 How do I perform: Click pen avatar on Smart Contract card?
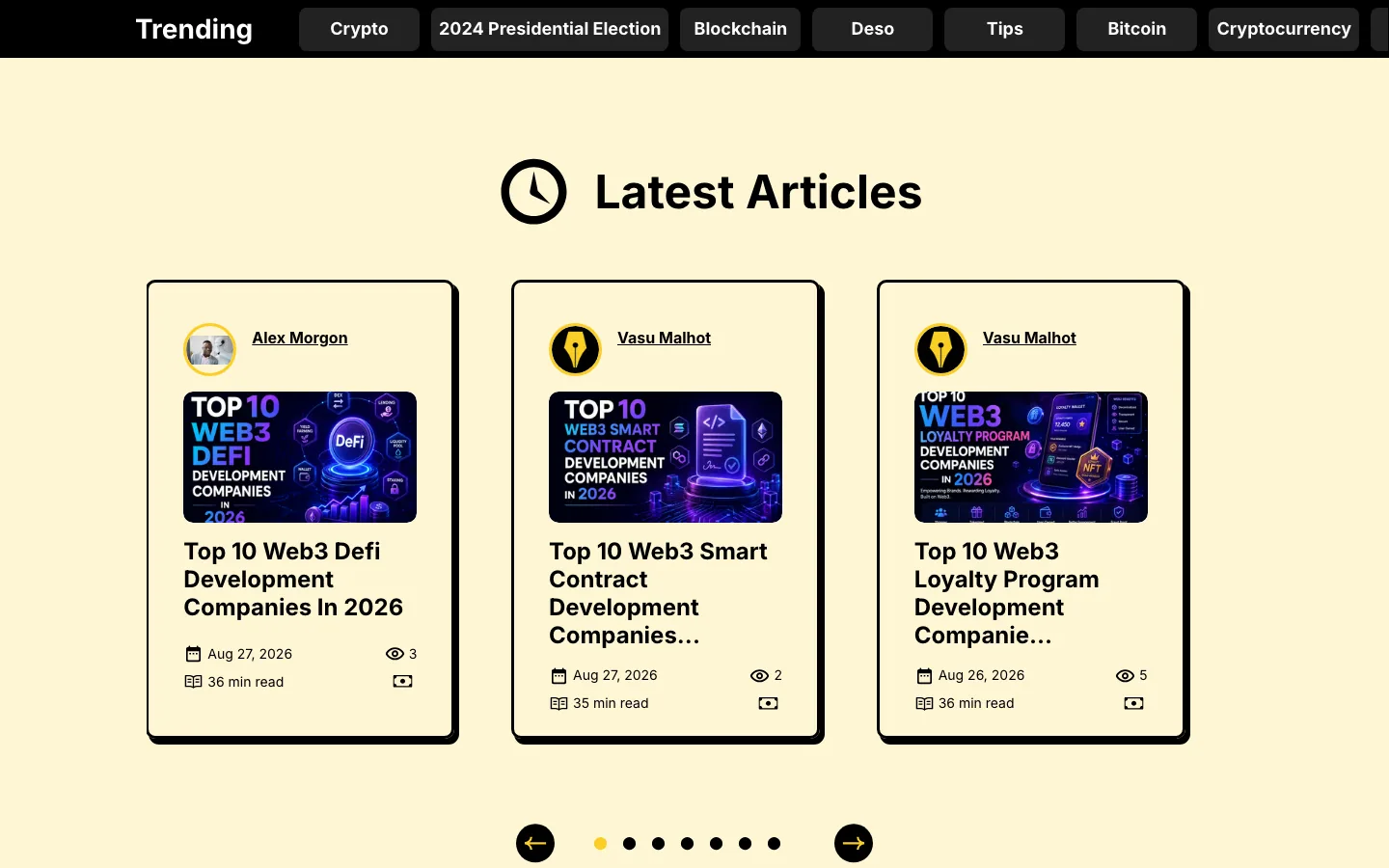[575, 349]
